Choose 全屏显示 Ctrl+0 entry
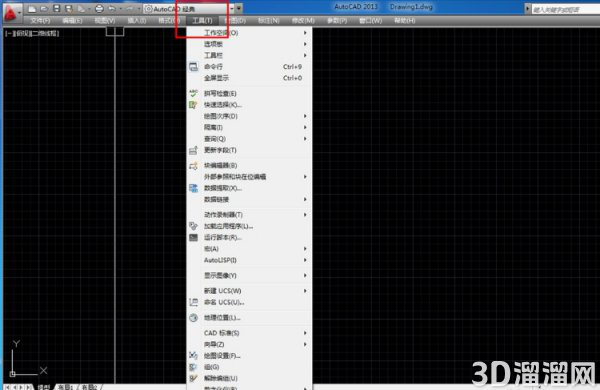This screenshot has height=390, width=600. [249, 78]
